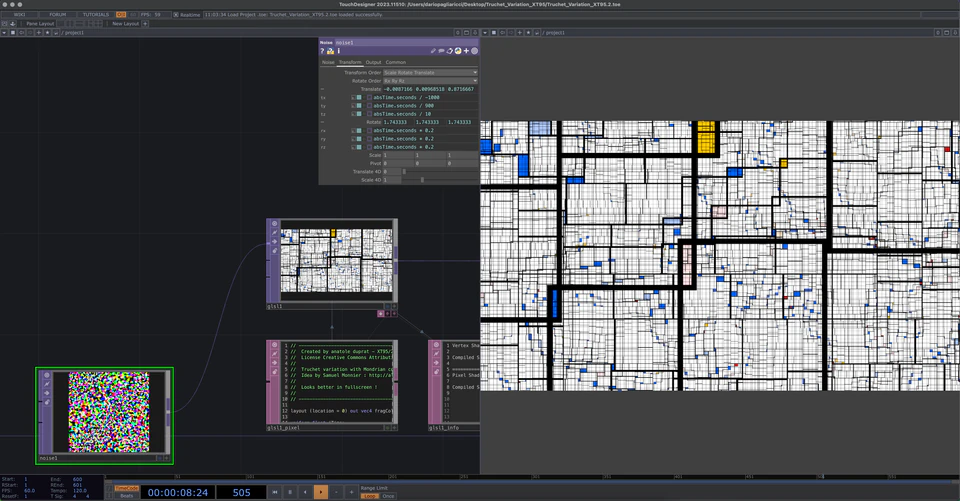Viewport: 960px width, 501px height.
Task: Switch to the Common parameter page
Action: (x=396, y=62)
